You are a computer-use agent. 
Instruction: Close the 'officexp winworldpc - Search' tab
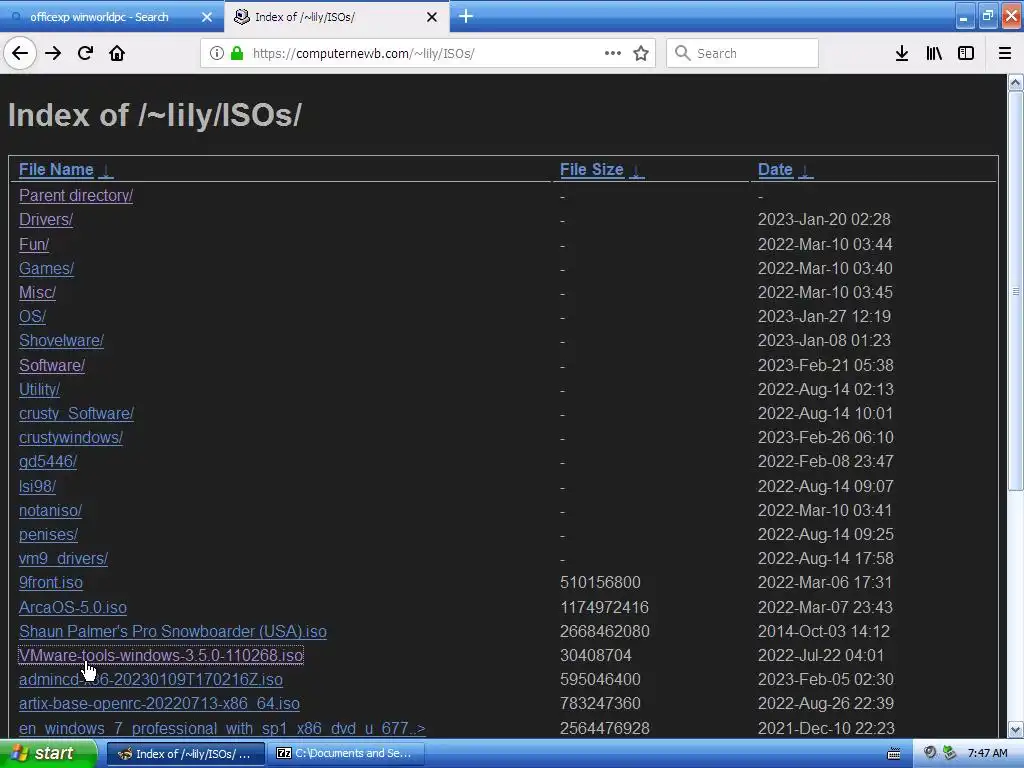point(207,17)
